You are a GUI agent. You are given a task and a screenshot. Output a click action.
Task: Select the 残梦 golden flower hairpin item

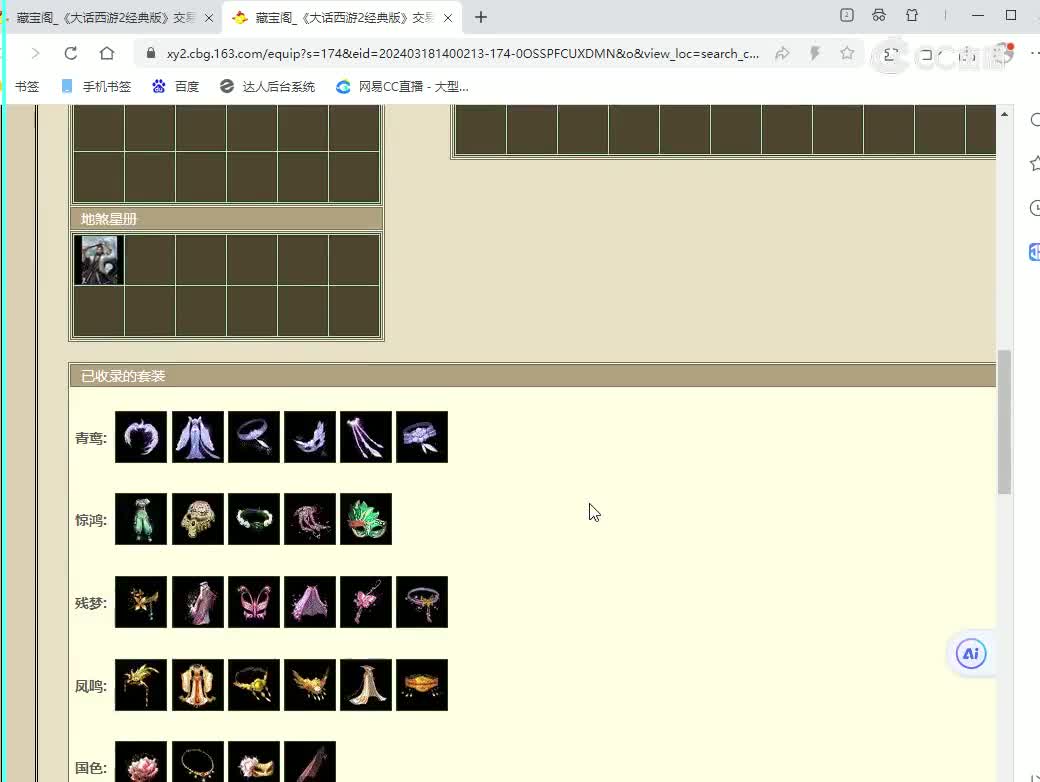(141, 602)
